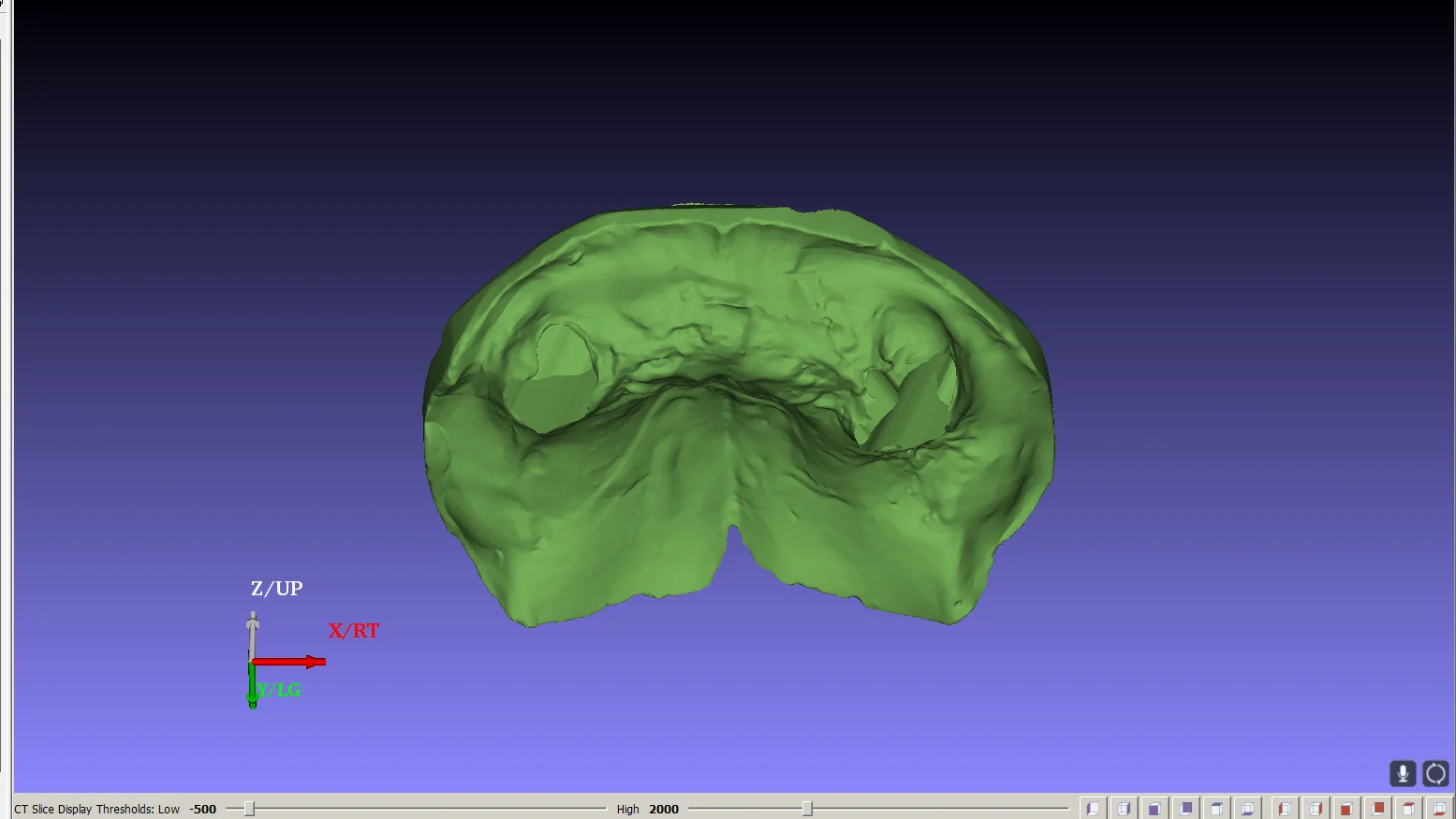
Task: Click the purple bottom-face cube view icon
Action: point(1247,809)
